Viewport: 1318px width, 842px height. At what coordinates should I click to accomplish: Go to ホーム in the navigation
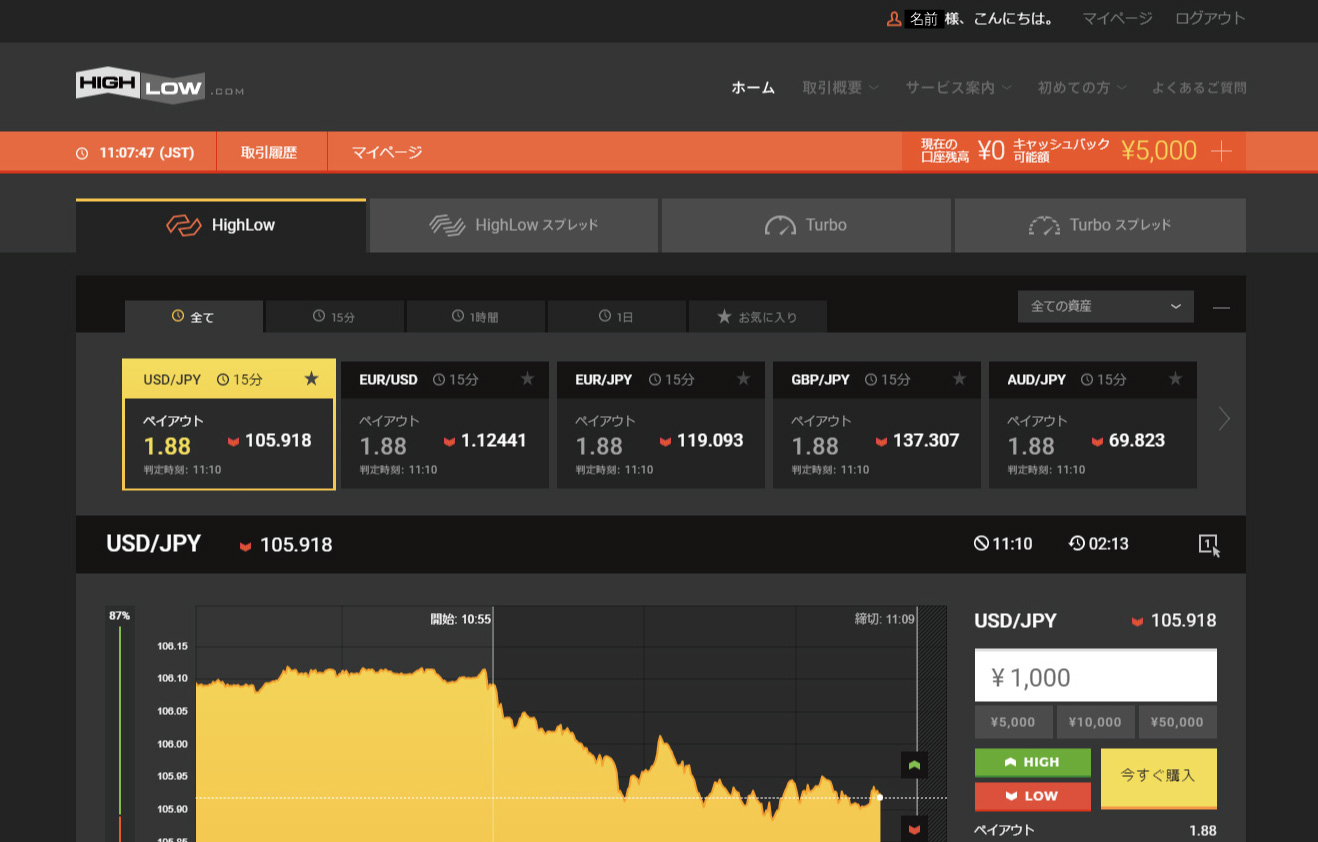(753, 88)
